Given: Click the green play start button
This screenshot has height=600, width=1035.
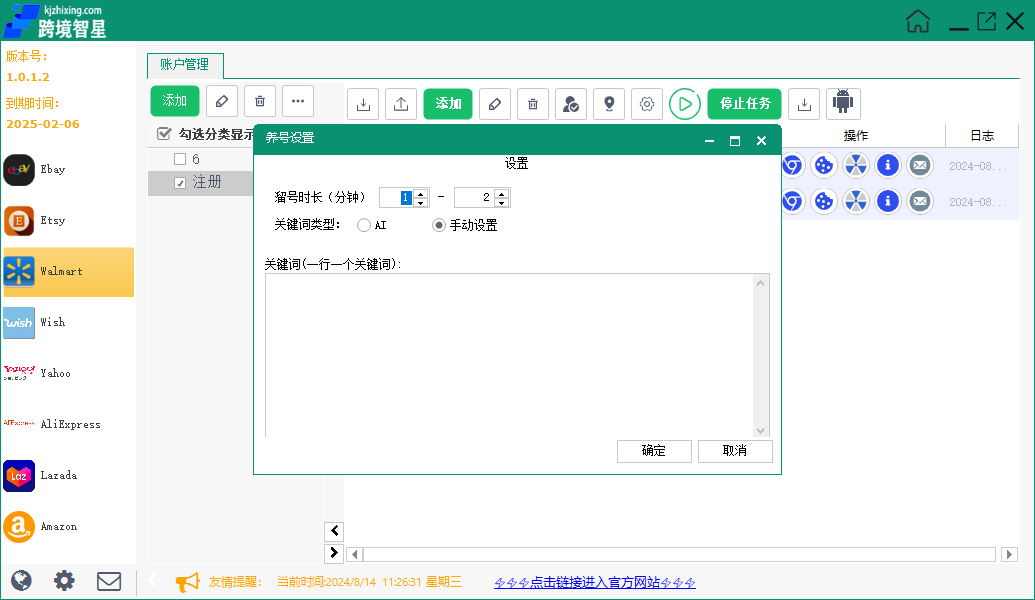Looking at the screenshot, I should [685, 104].
